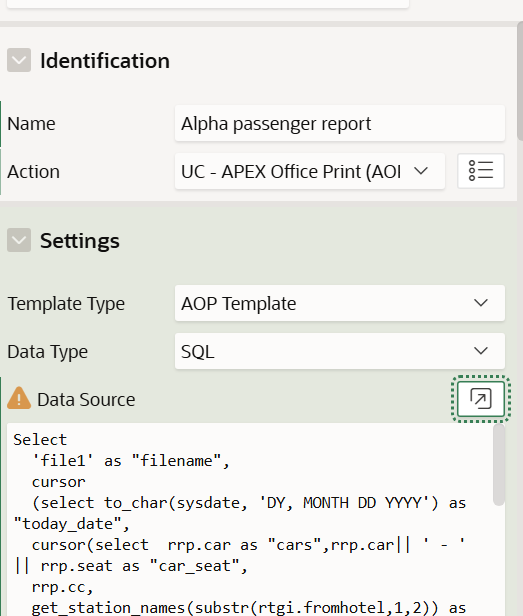Image resolution: width=523 pixels, height=616 pixels.
Task: Open Action list of values icon
Action: [x=481, y=171]
